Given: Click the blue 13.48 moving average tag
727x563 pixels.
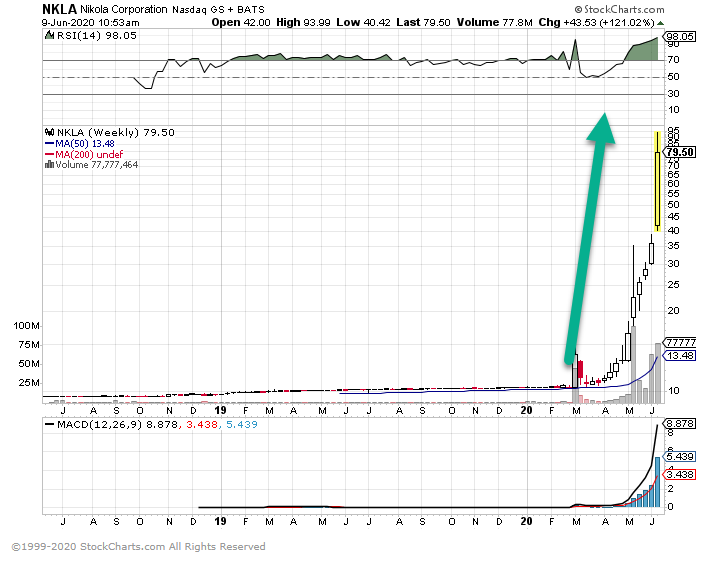Looking at the screenshot, I should (x=680, y=355).
